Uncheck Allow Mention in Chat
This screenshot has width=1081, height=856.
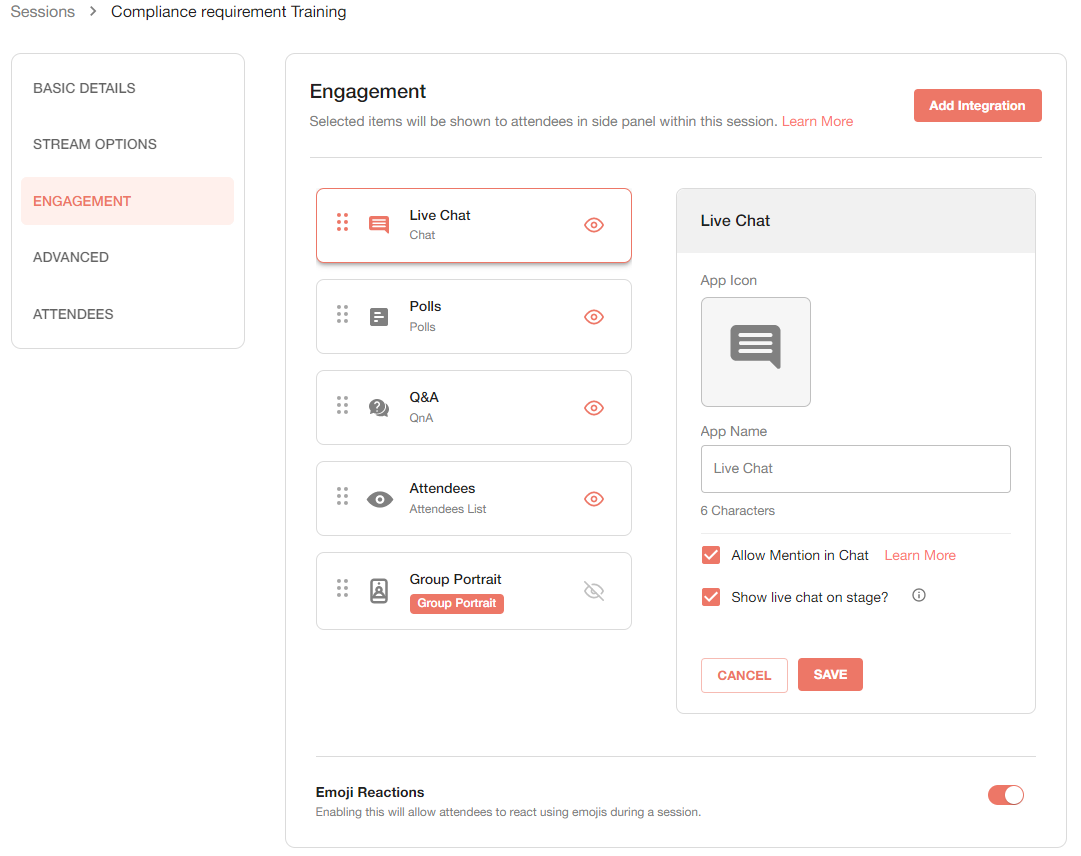point(711,555)
